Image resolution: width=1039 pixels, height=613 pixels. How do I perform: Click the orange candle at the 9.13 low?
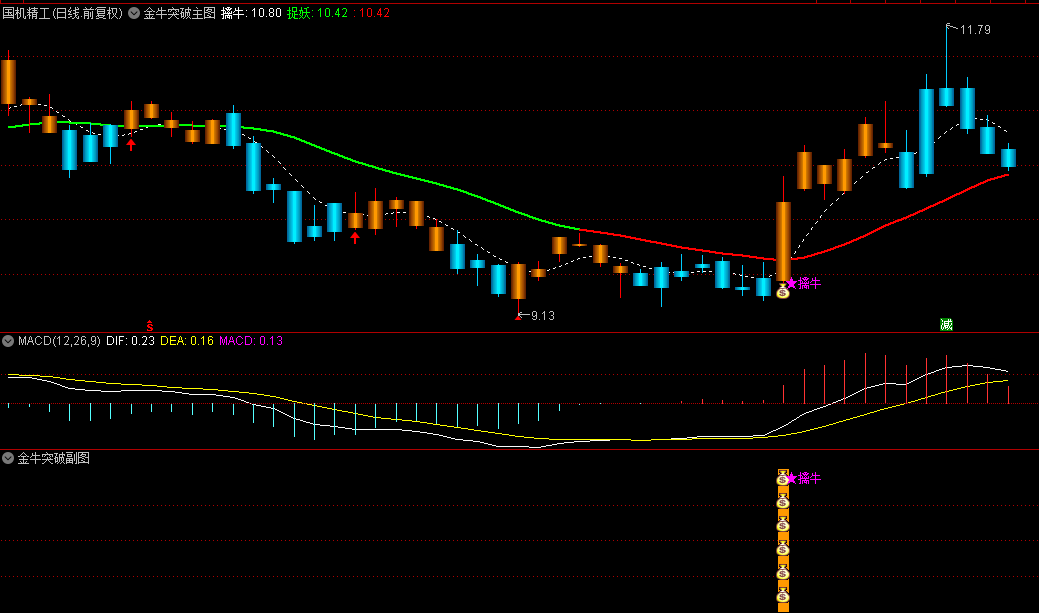[x=518, y=281]
